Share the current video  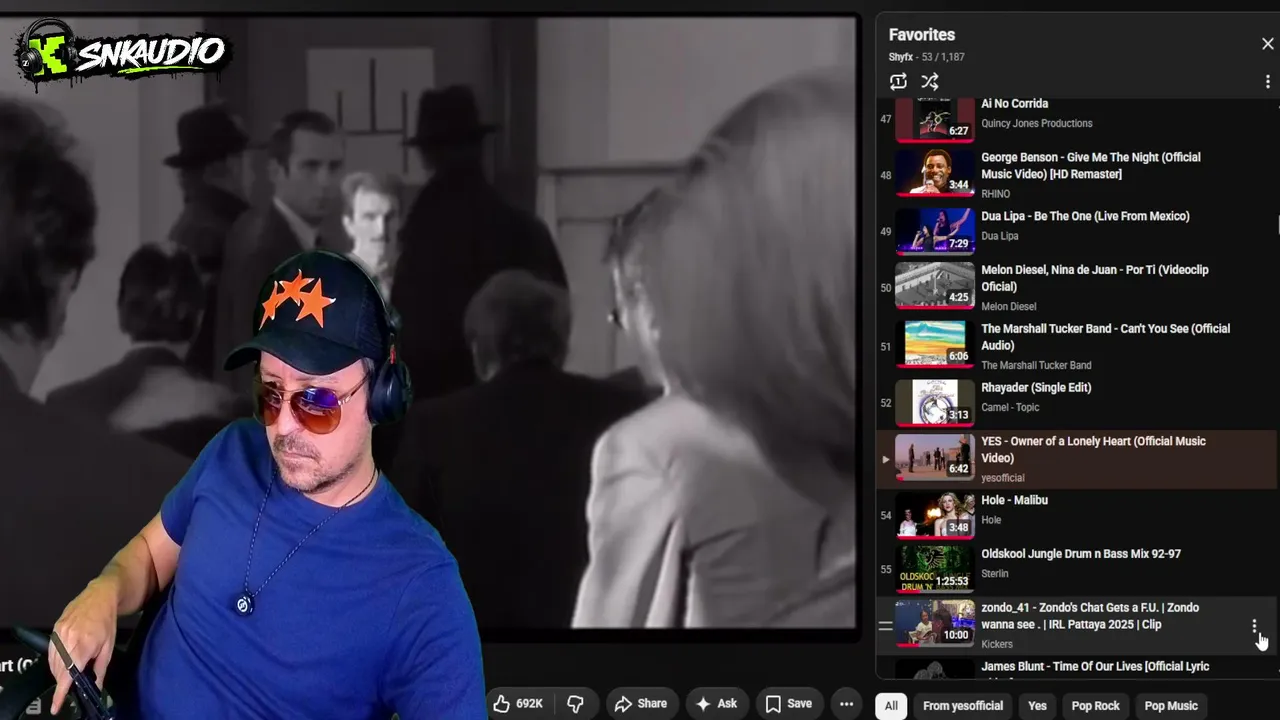(x=641, y=704)
